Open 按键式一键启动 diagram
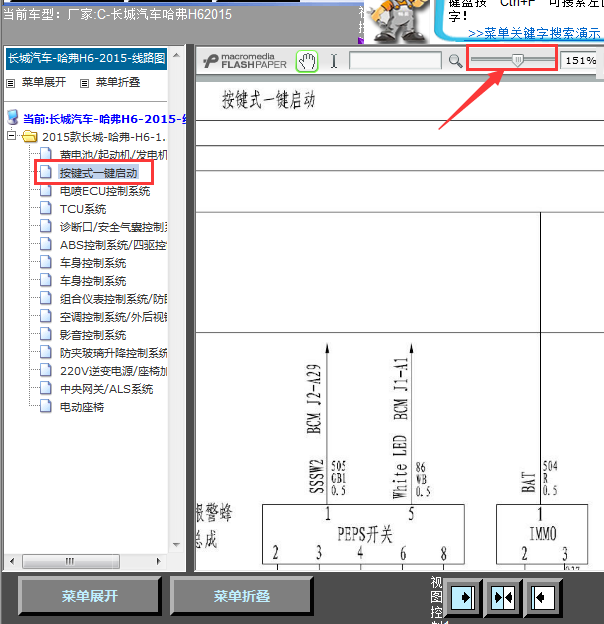The image size is (604, 624). click(x=98, y=173)
